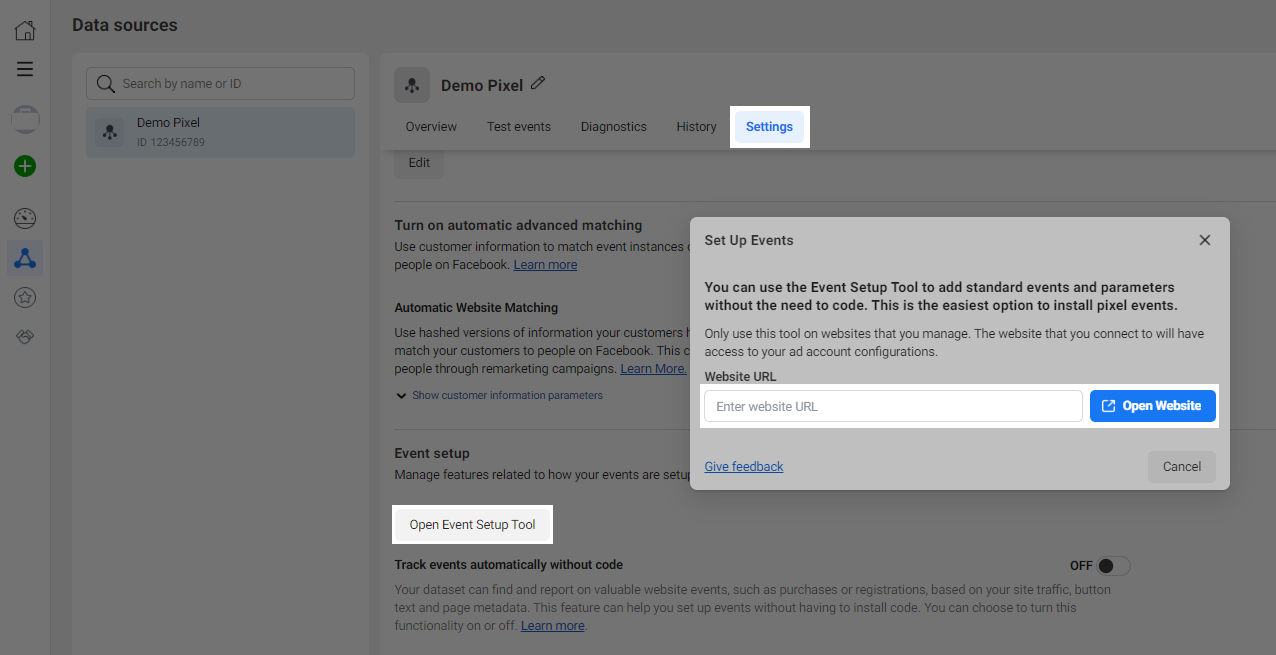This screenshot has height=655, width=1276.
Task: Switch to the Overview tab
Action: pos(431,127)
